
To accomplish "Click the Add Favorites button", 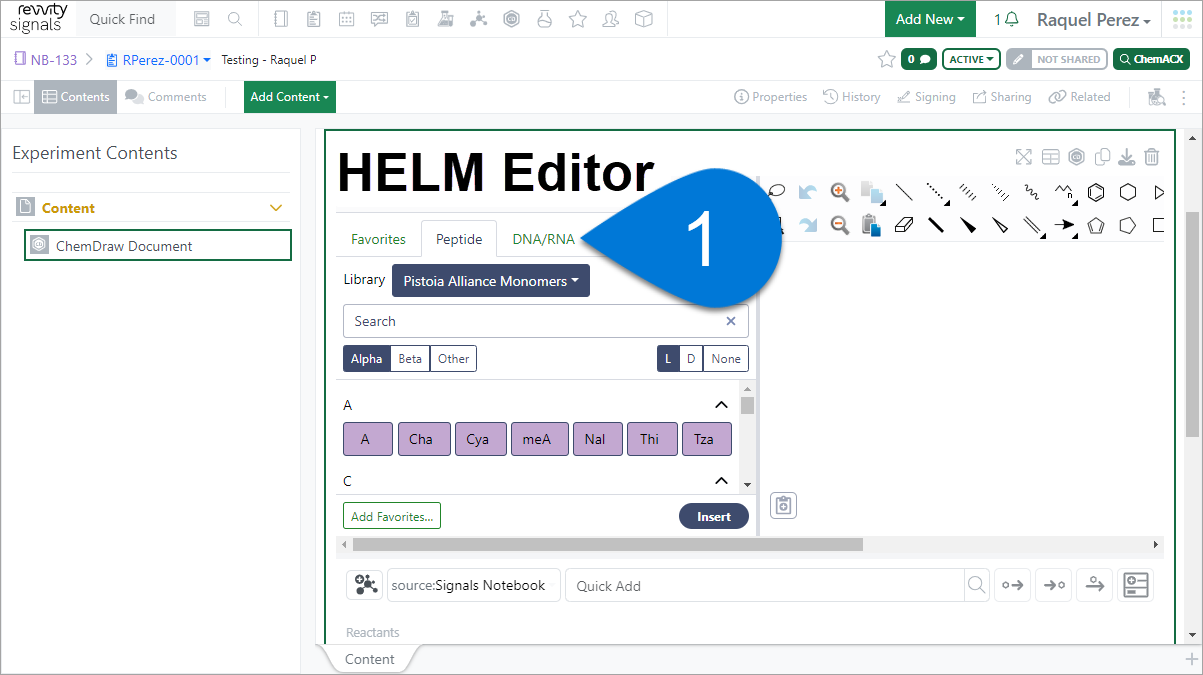I will 392,517.
